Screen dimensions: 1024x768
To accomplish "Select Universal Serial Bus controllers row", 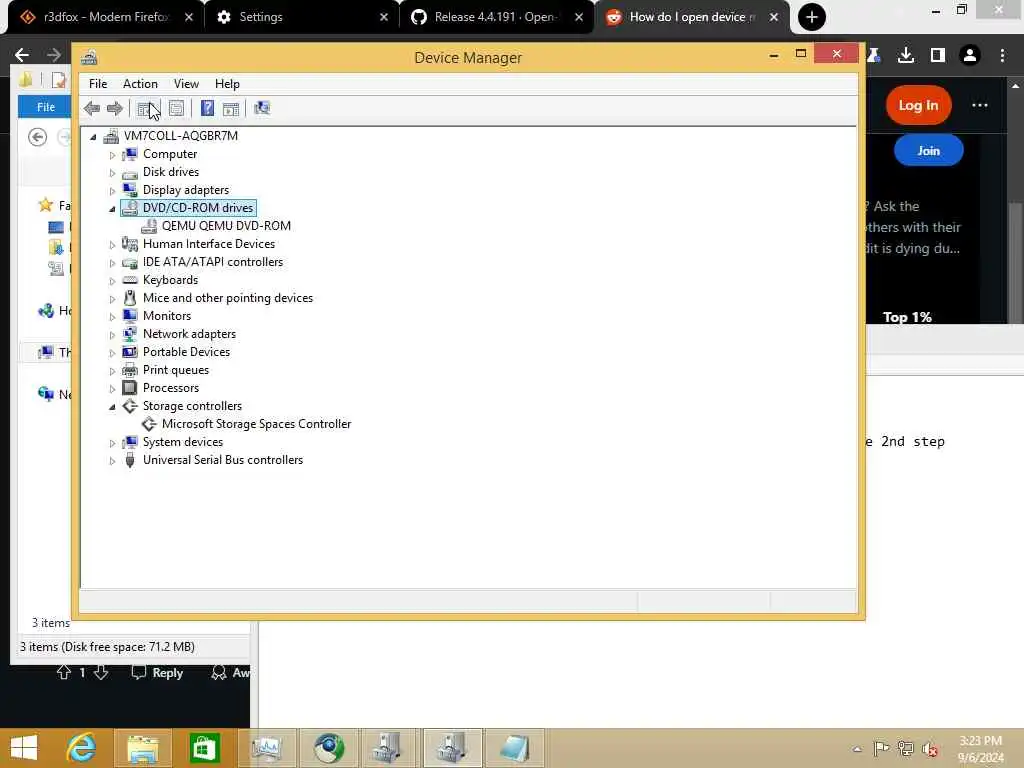I will [x=223, y=460].
